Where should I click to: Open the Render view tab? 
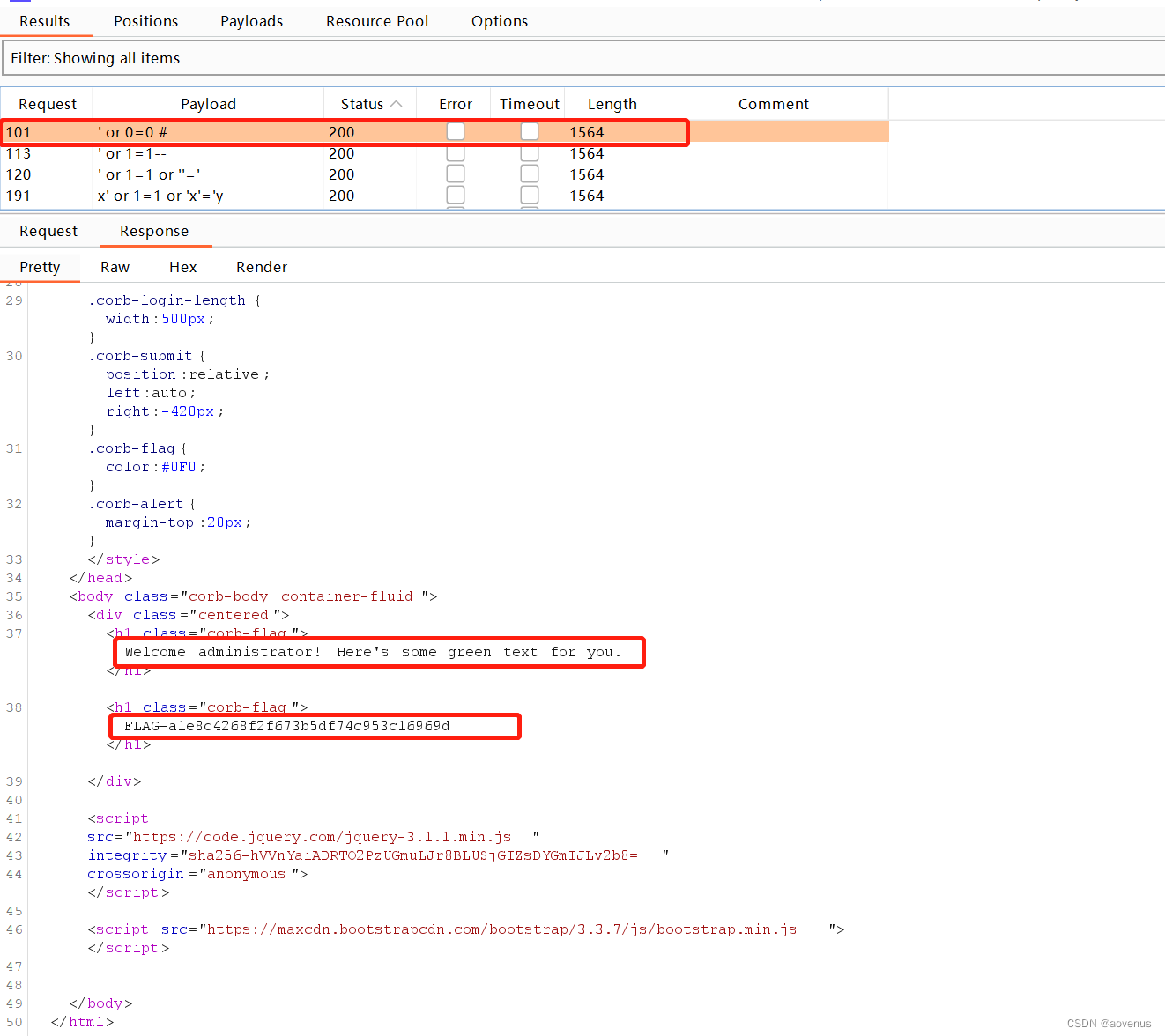[x=262, y=267]
